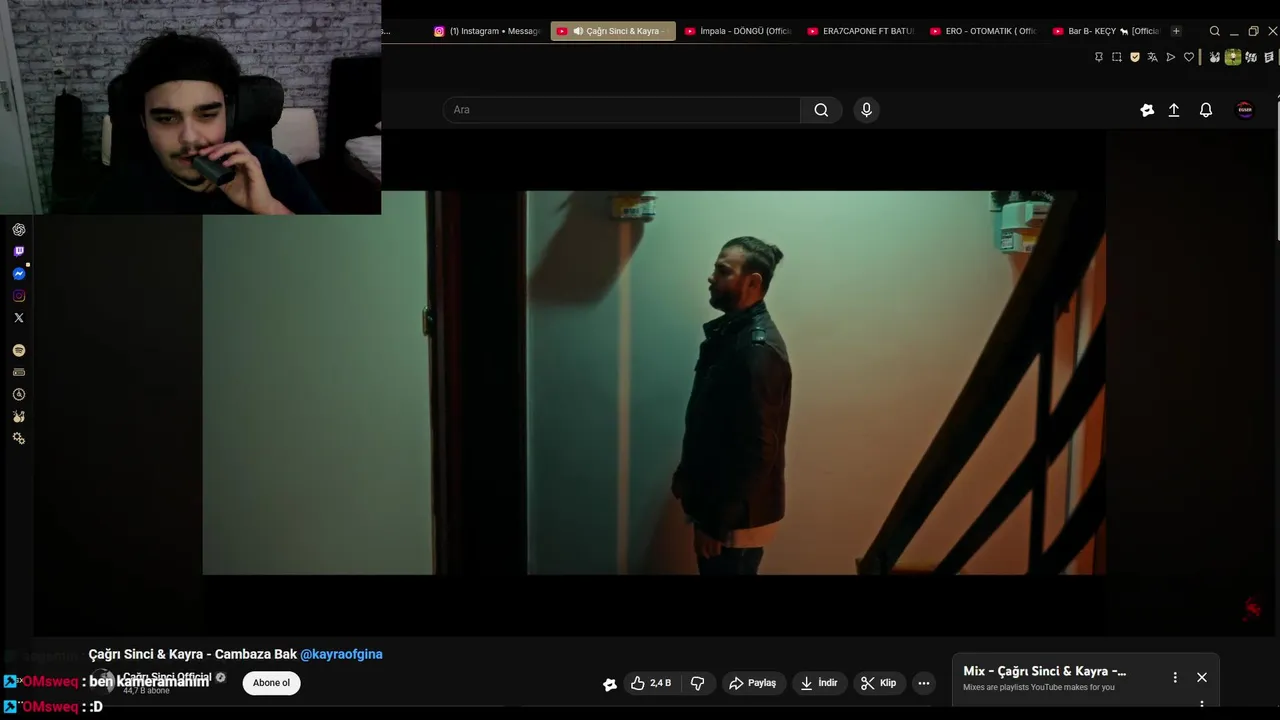
Task: Click the video title Cambaza Bak
Action: [x=193, y=654]
